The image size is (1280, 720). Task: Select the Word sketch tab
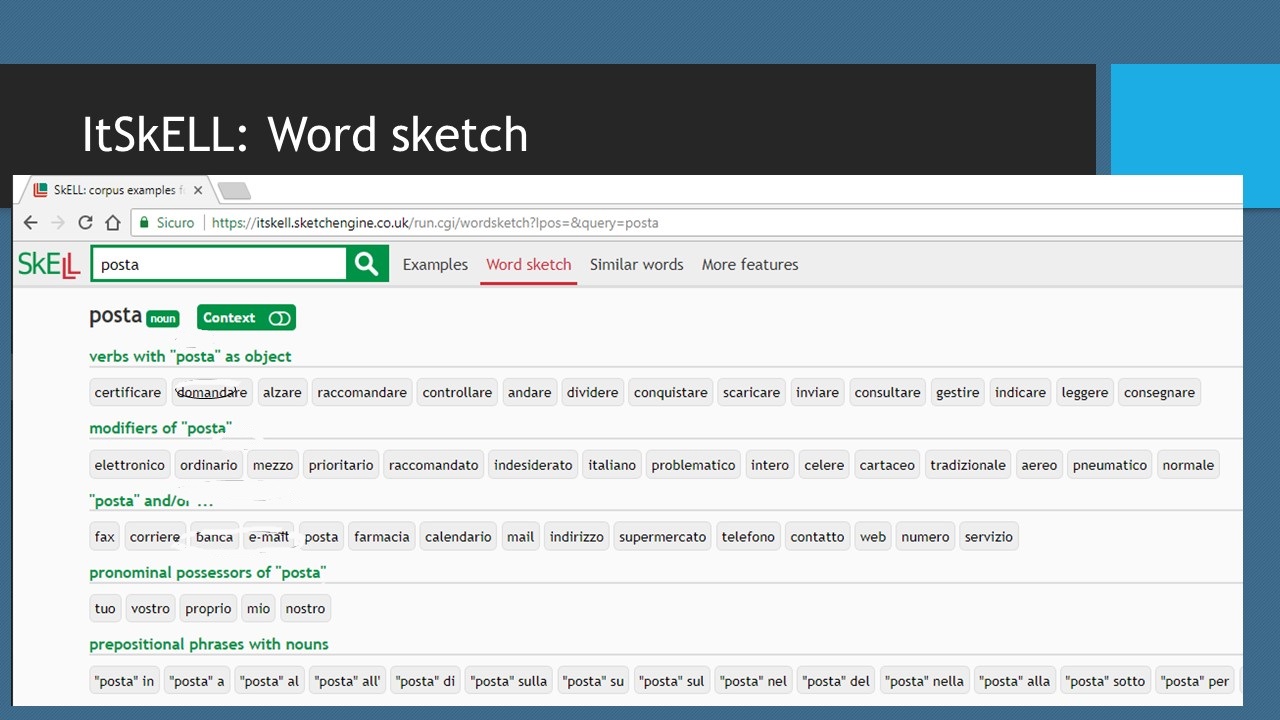[528, 265]
